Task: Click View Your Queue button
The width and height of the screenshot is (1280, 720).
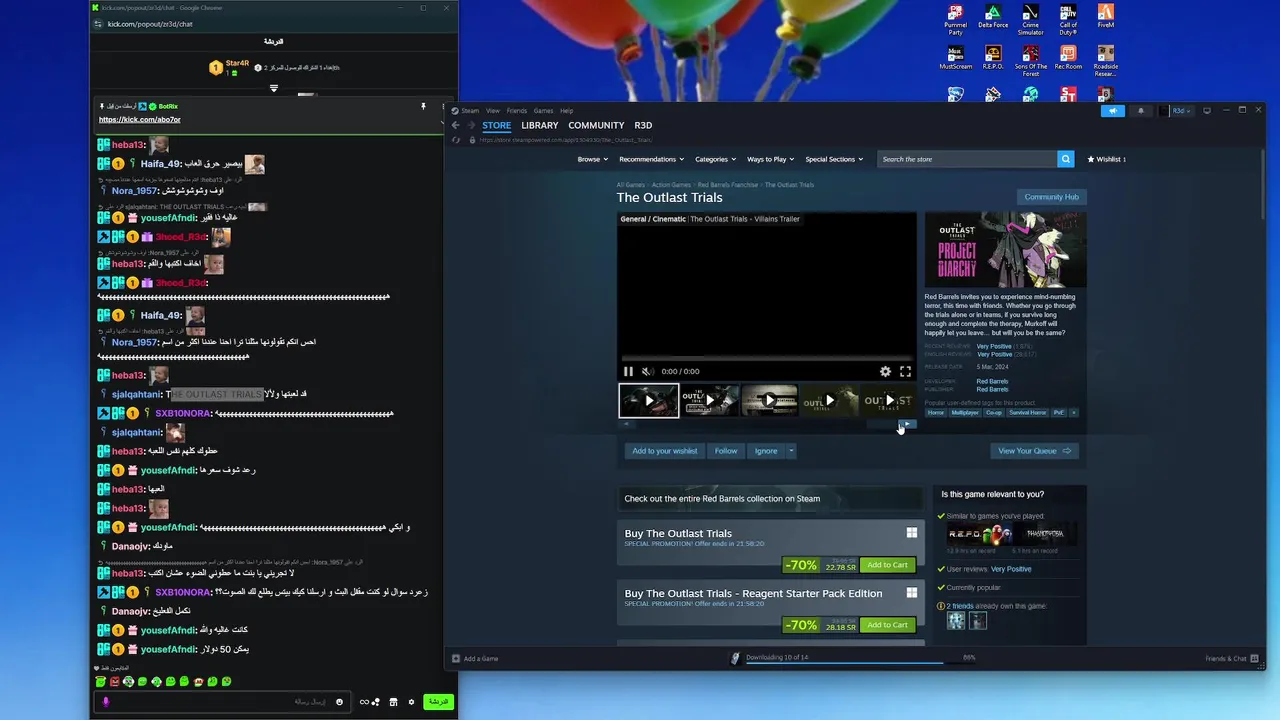Action: (1034, 451)
